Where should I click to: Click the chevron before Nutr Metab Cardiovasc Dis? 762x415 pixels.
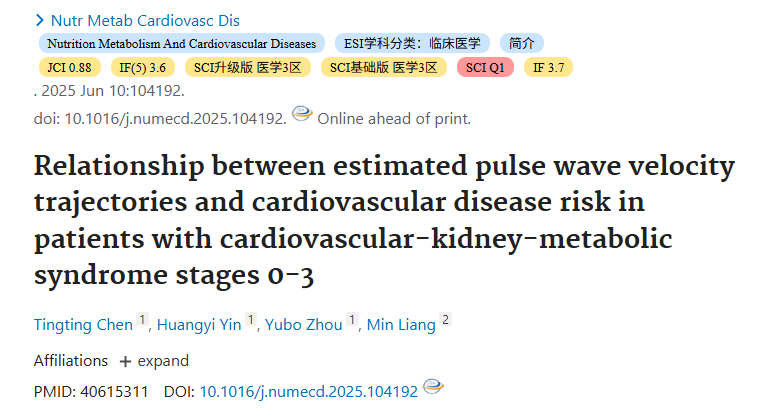click(x=40, y=20)
